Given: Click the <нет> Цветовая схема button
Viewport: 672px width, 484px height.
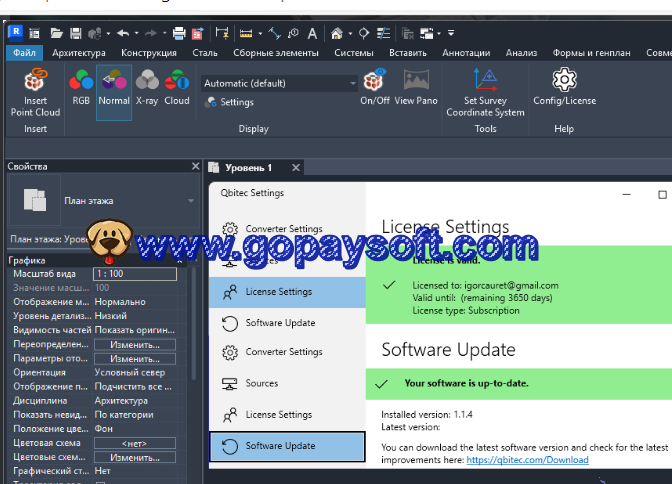Looking at the screenshot, I should (x=135, y=443).
